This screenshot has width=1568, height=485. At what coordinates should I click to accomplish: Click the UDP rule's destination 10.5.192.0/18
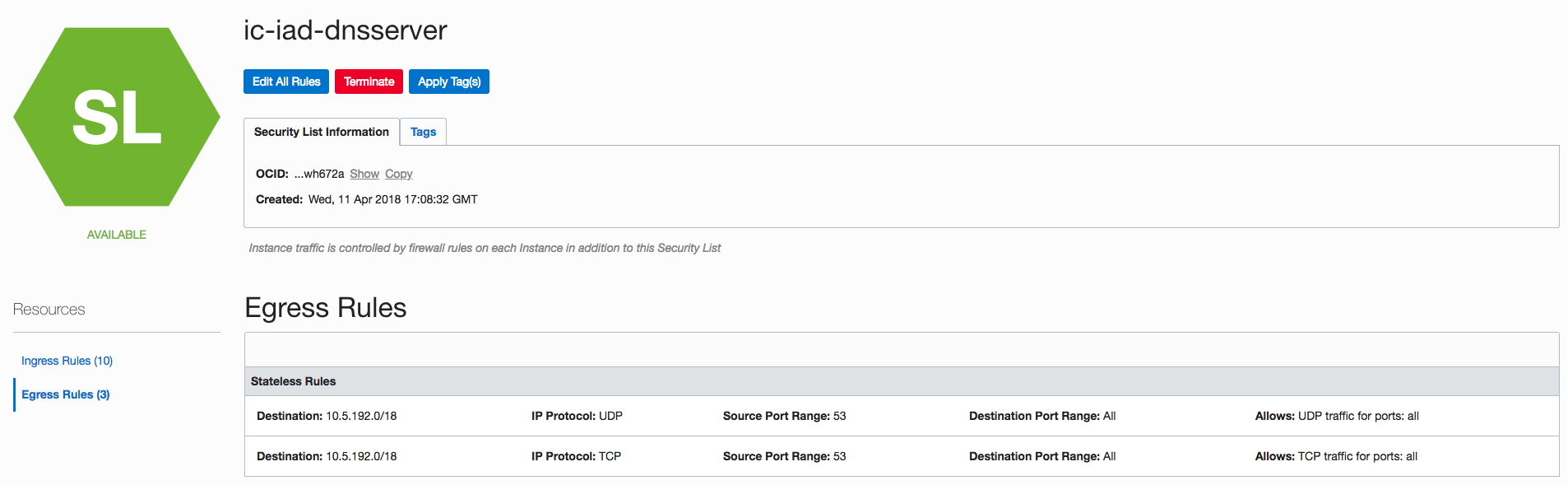coord(361,416)
